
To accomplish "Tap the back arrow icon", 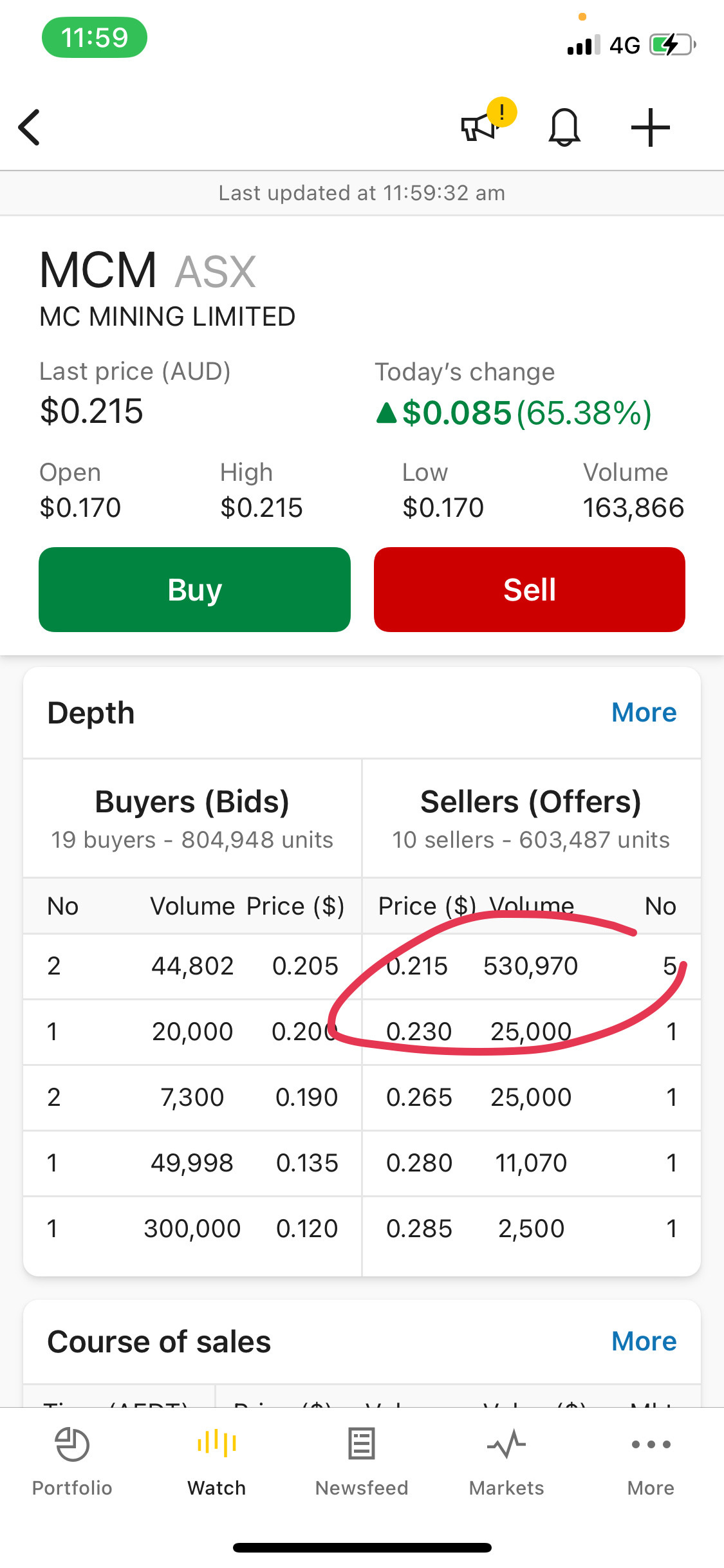I will [x=30, y=127].
